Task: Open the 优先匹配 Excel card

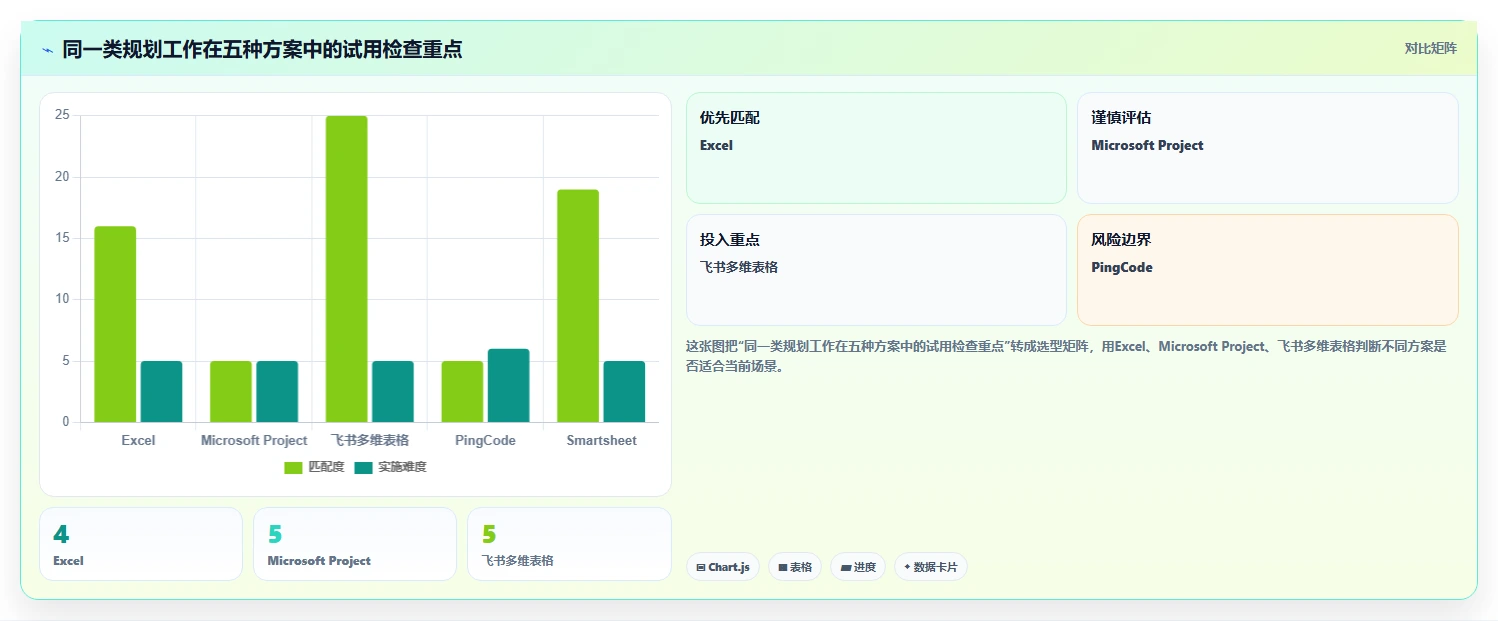Action: pyautogui.click(x=876, y=148)
